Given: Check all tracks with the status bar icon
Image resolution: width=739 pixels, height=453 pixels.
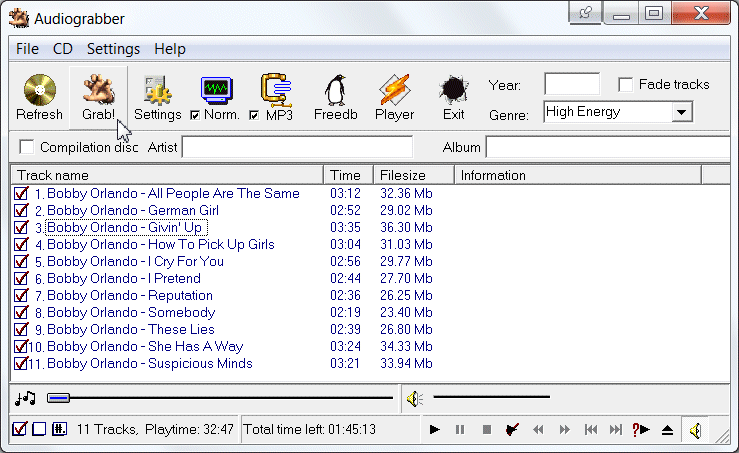Looking at the screenshot, I should click(x=20, y=429).
